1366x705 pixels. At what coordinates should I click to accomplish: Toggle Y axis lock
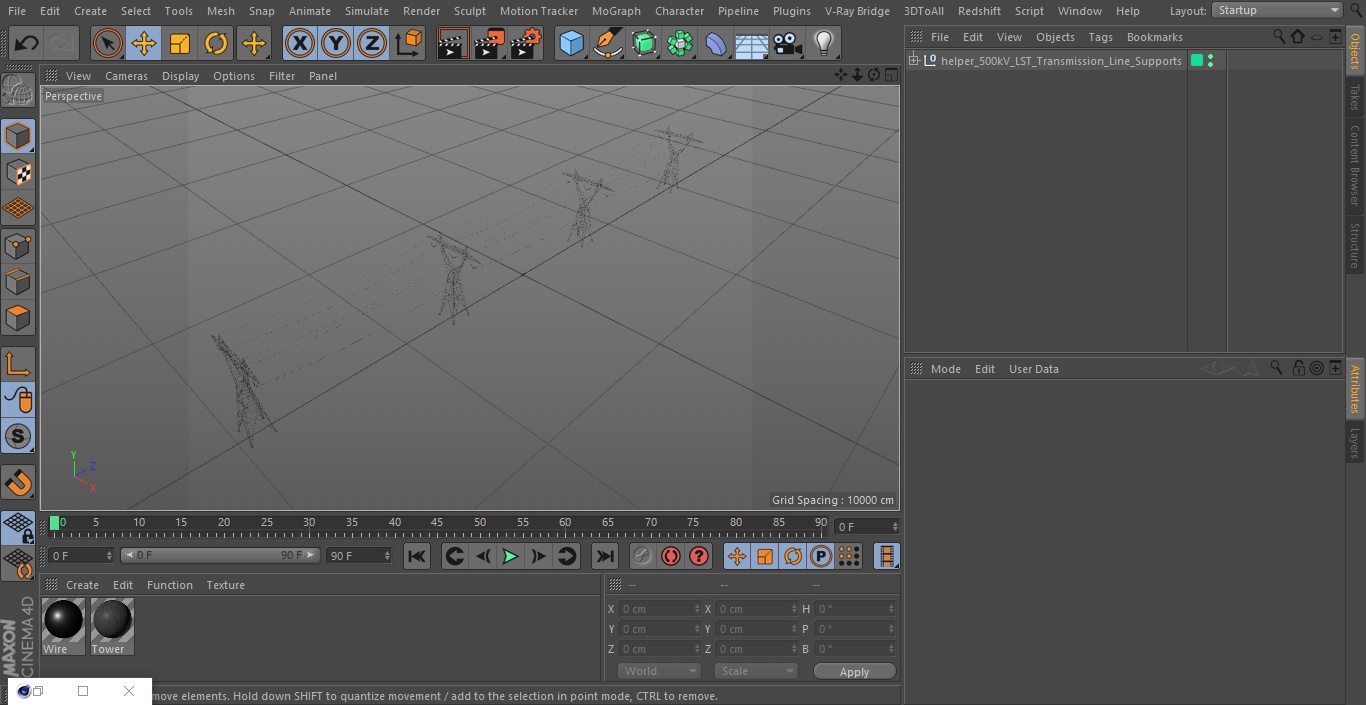click(x=336, y=44)
